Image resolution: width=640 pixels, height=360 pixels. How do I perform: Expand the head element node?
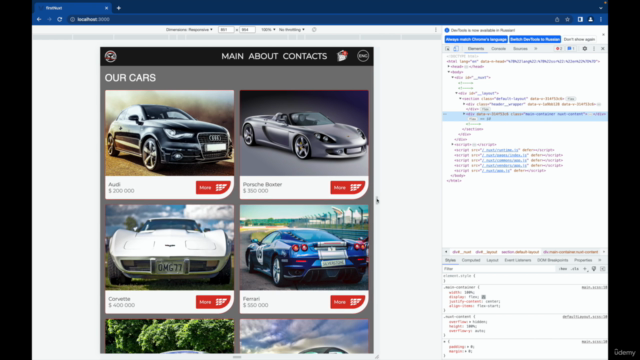(449, 67)
